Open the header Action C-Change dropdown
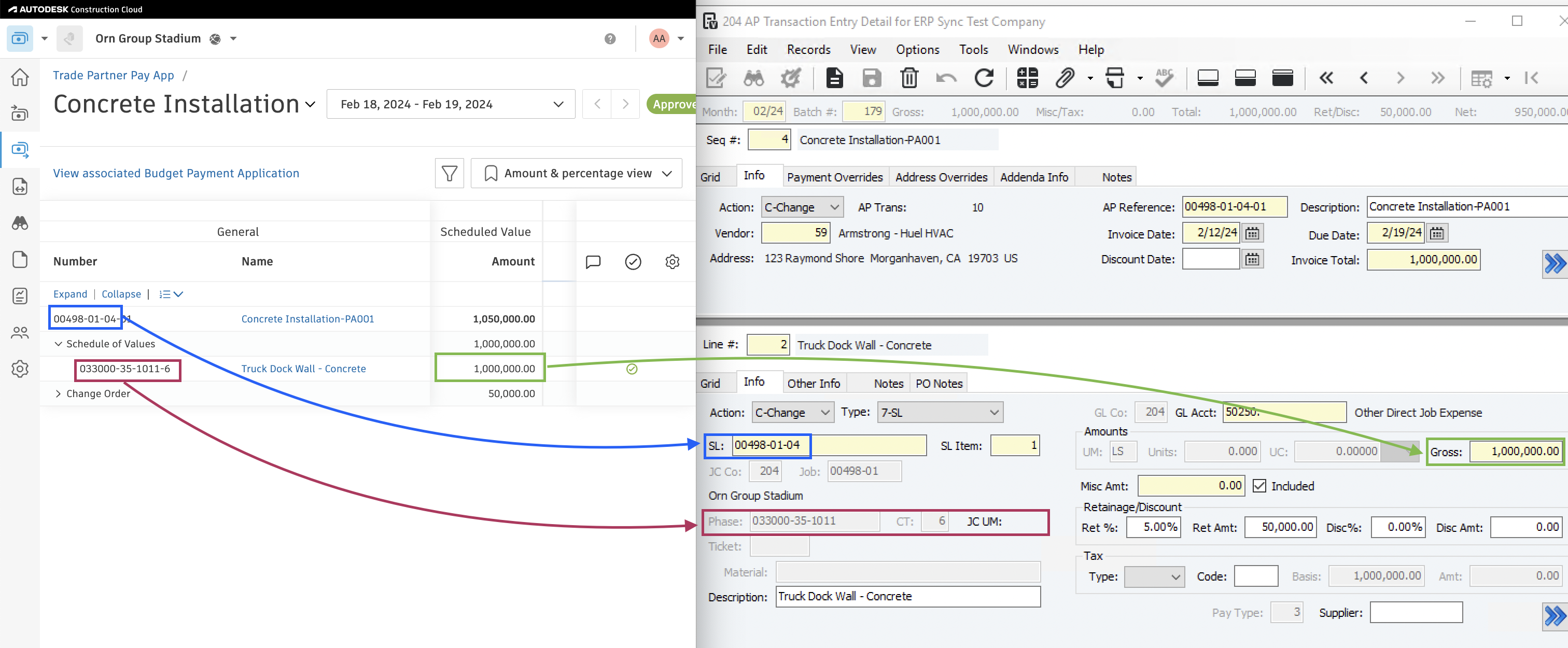The height and width of the screenshot is (648, 1568). (x=802, y=207)
